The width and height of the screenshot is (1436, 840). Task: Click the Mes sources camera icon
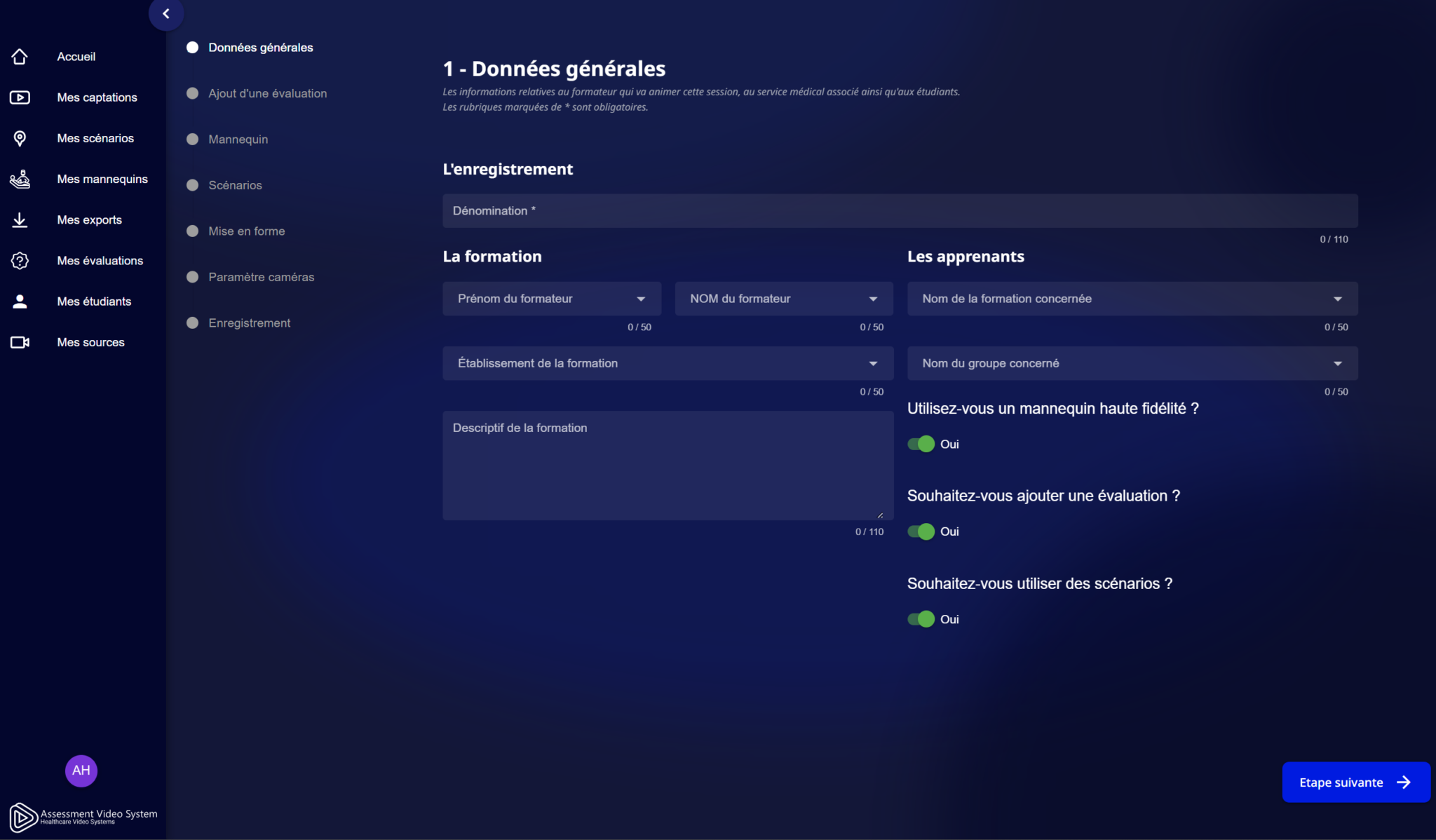[x=20, y=342]
